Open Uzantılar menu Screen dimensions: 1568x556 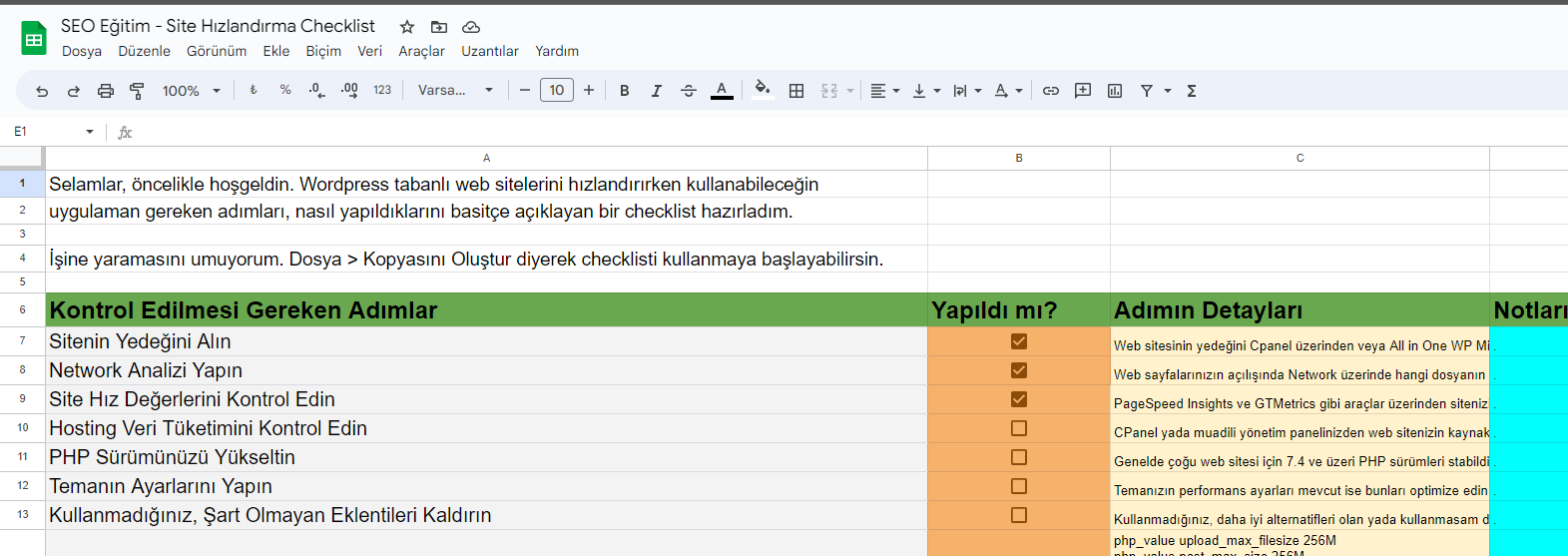tap(490, 51)
